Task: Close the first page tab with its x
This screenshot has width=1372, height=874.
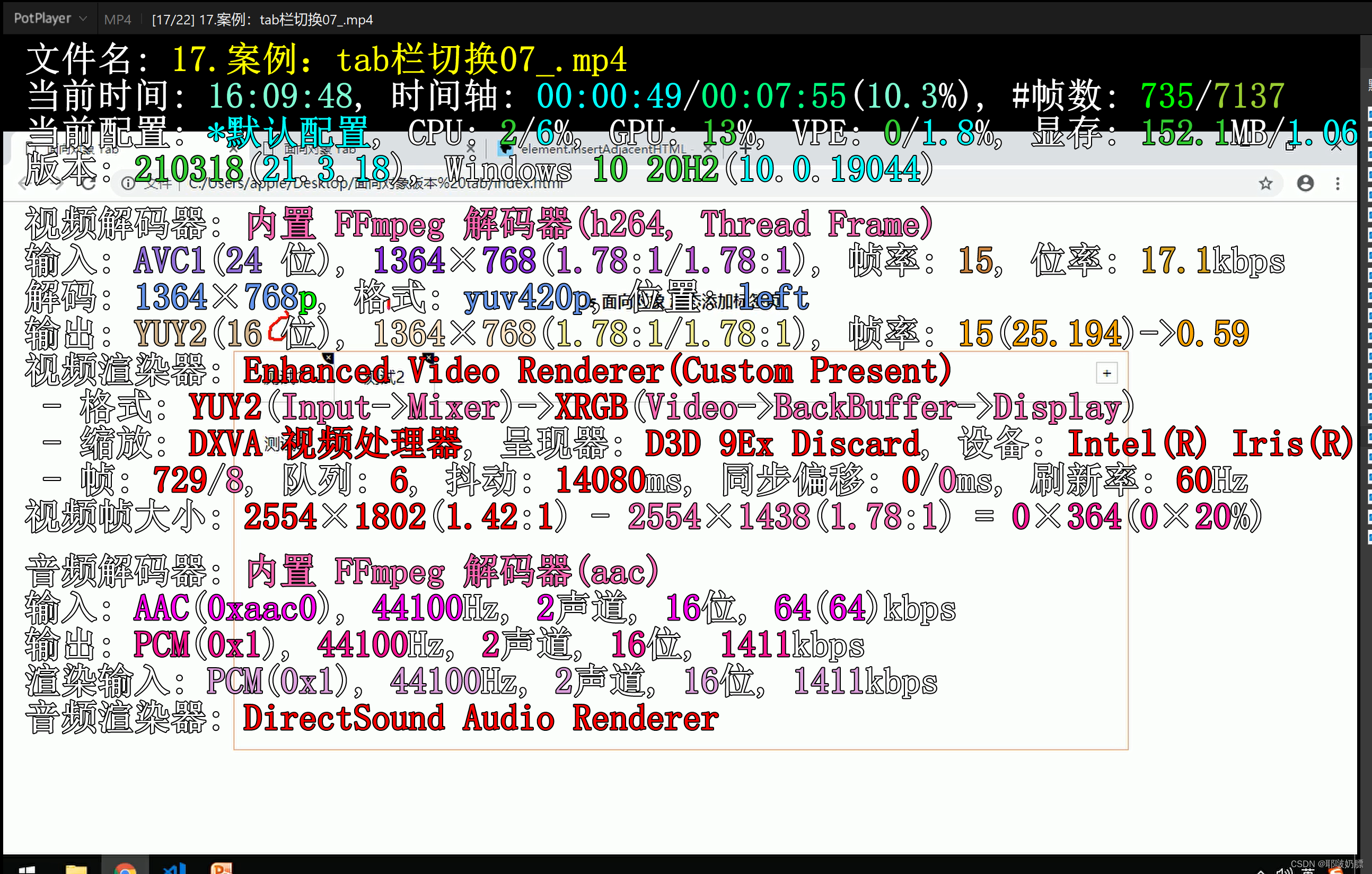Action: 328,357
